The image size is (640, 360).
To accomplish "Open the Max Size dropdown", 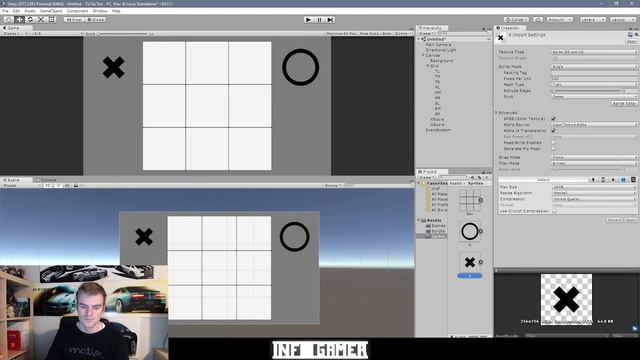I will click(594, 187).
